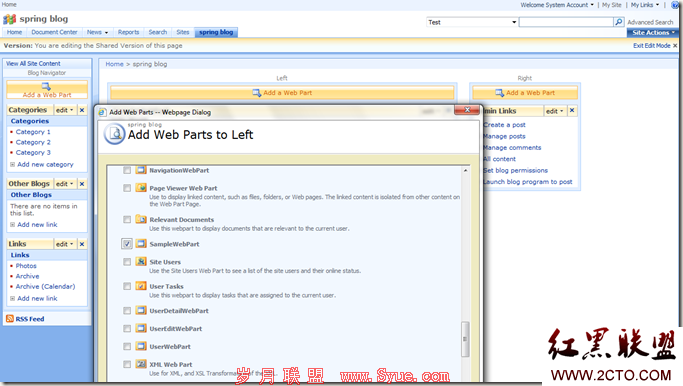Click the UserEditWebPart icon
This screenshot has width=683, height=386.
[141, 328]
